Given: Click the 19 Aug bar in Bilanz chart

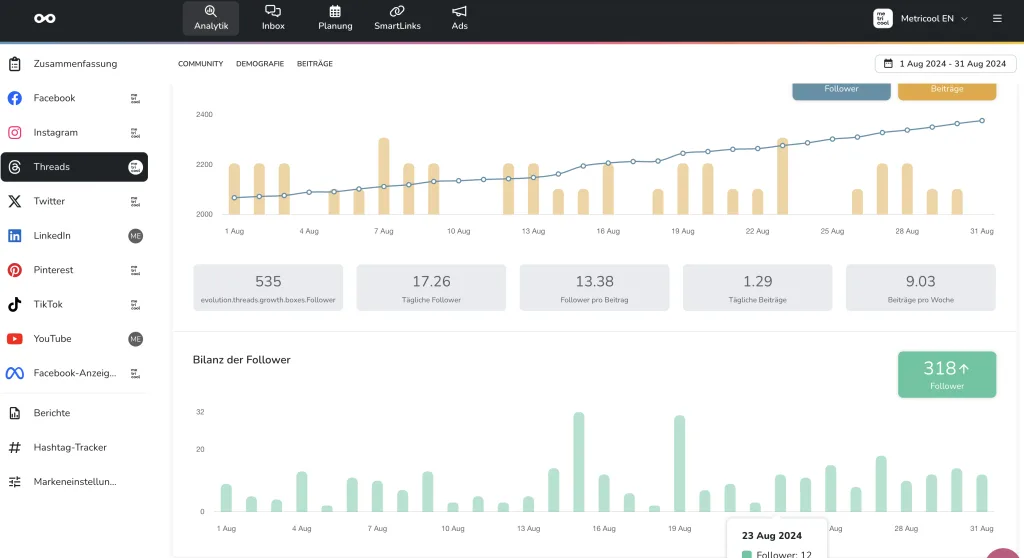Looking at the screenshot, I should [679, 464].
